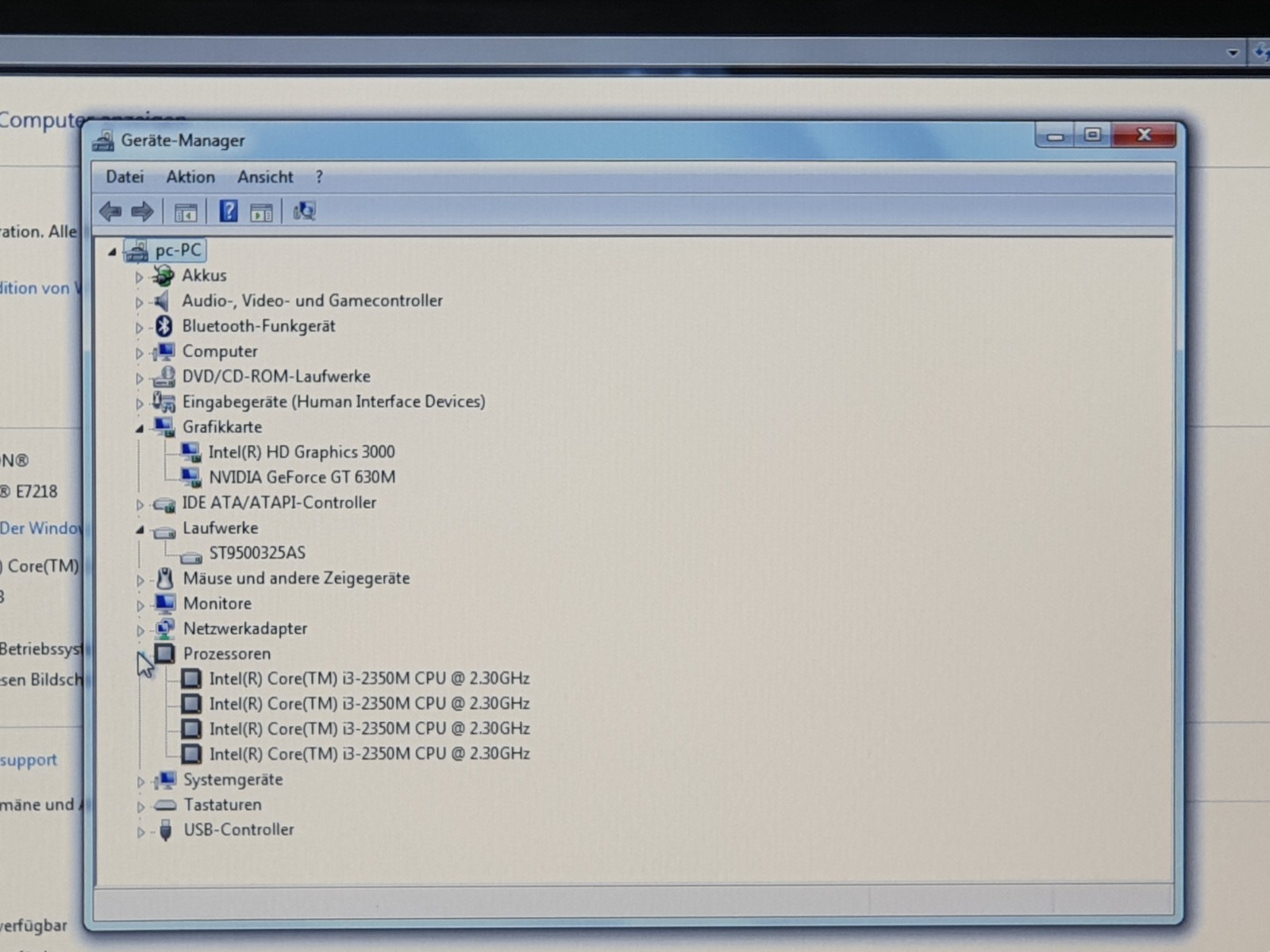Viewport: 1270px width, 952px height.
Task: Expand the IDE ATA/ATAPI-Controller category
Action: [x=140, y=505]
